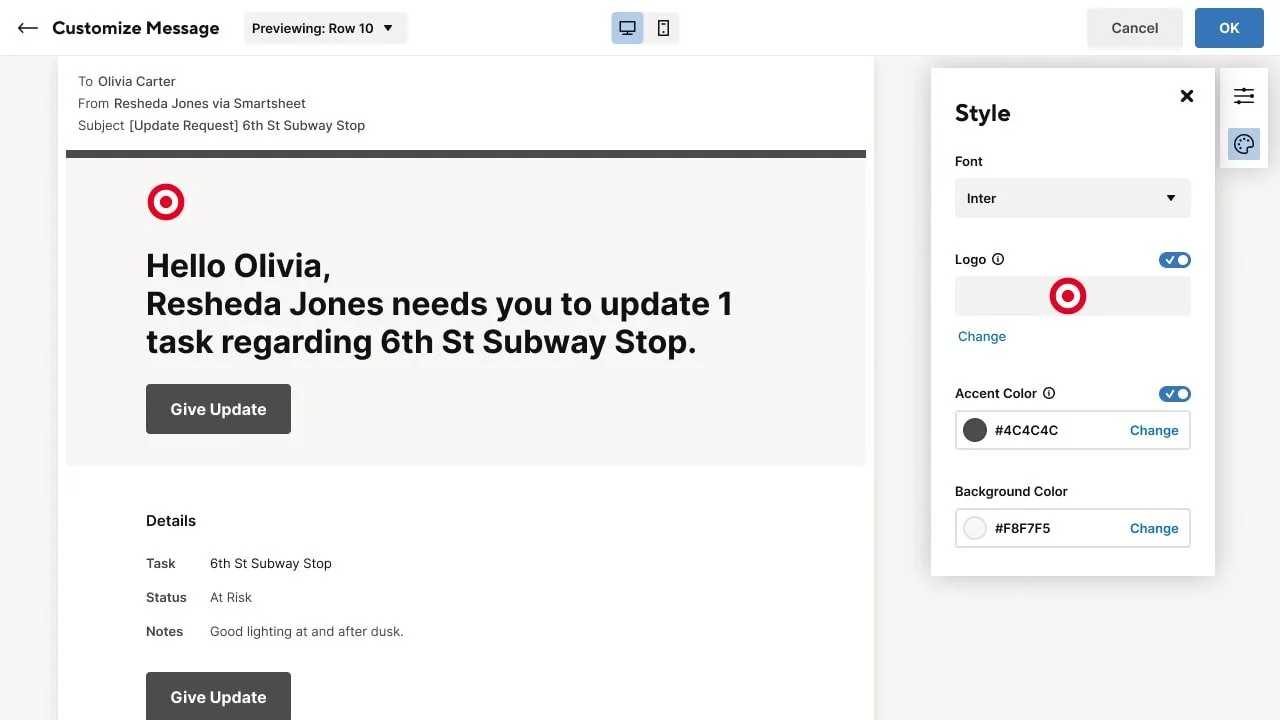Click the Style panel heading
This screenshot has height=720, width=1280.
coord(982,113)
